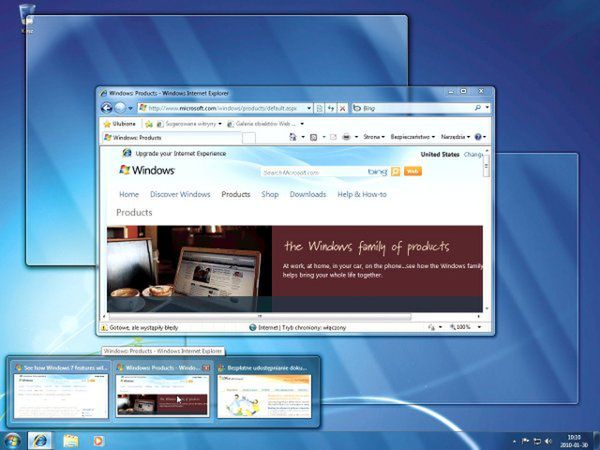Open Discover Windows navigation item
Image resolution: width=600 pixels, height=450 pixels.
click(180, 194)
